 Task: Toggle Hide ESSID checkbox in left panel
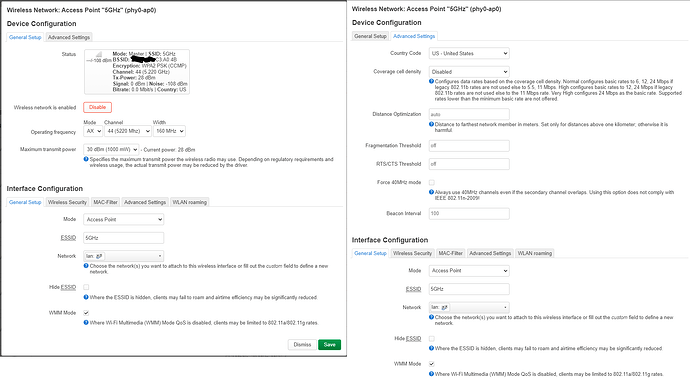coord(86,287)
